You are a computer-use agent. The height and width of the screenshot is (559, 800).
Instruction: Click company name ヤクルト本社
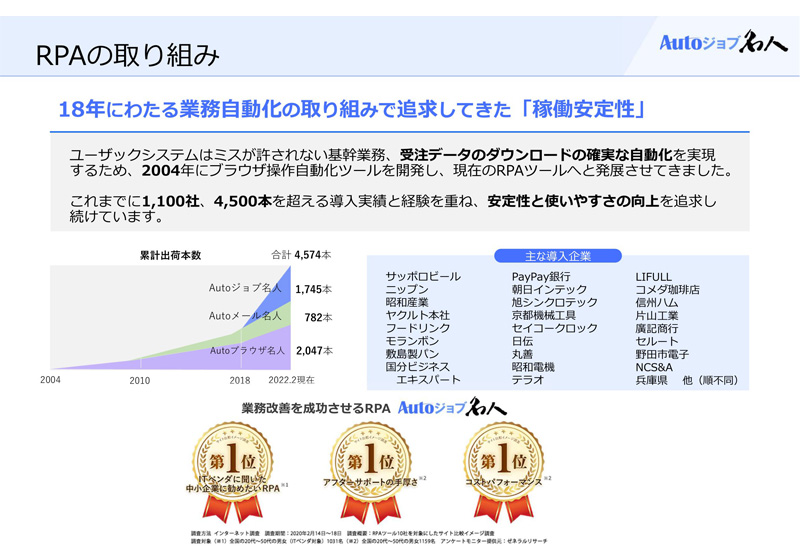pyautogui.click(x=417, y=315)
